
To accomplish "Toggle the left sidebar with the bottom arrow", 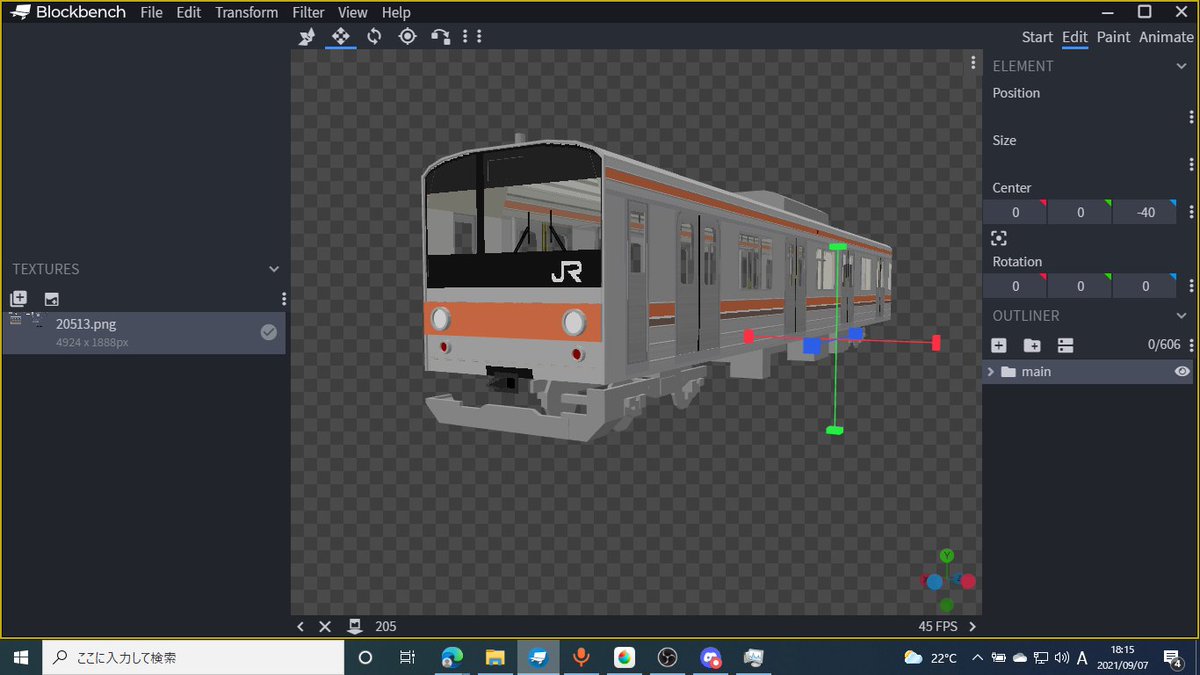I will [301, 626].
